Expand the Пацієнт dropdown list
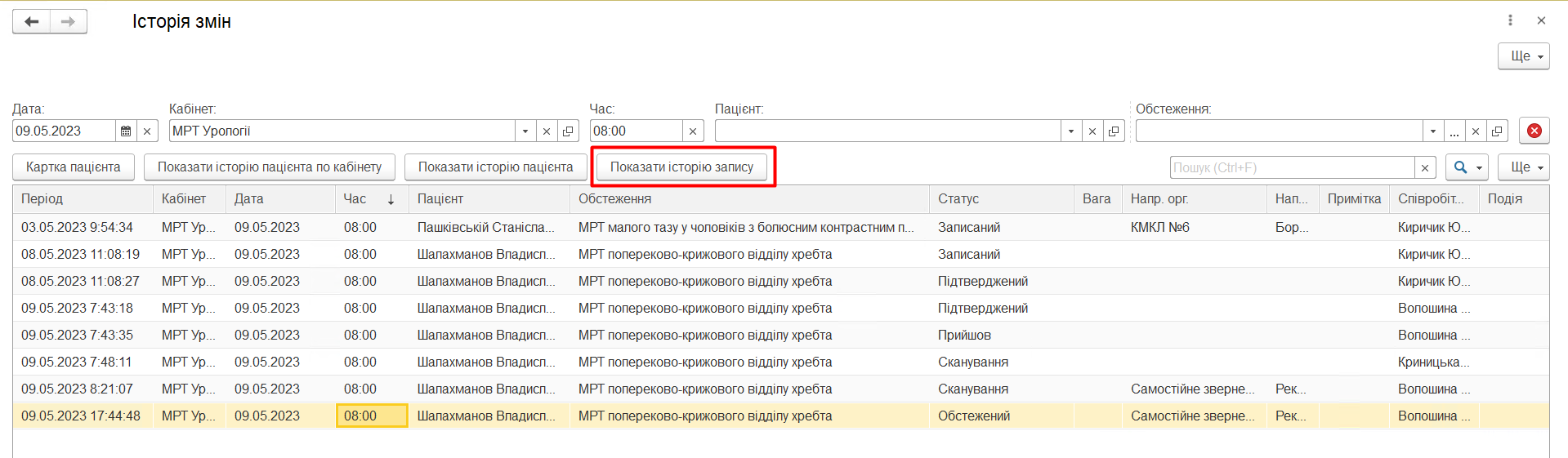Viewport: 1568px width, 458px height. 1070,131
